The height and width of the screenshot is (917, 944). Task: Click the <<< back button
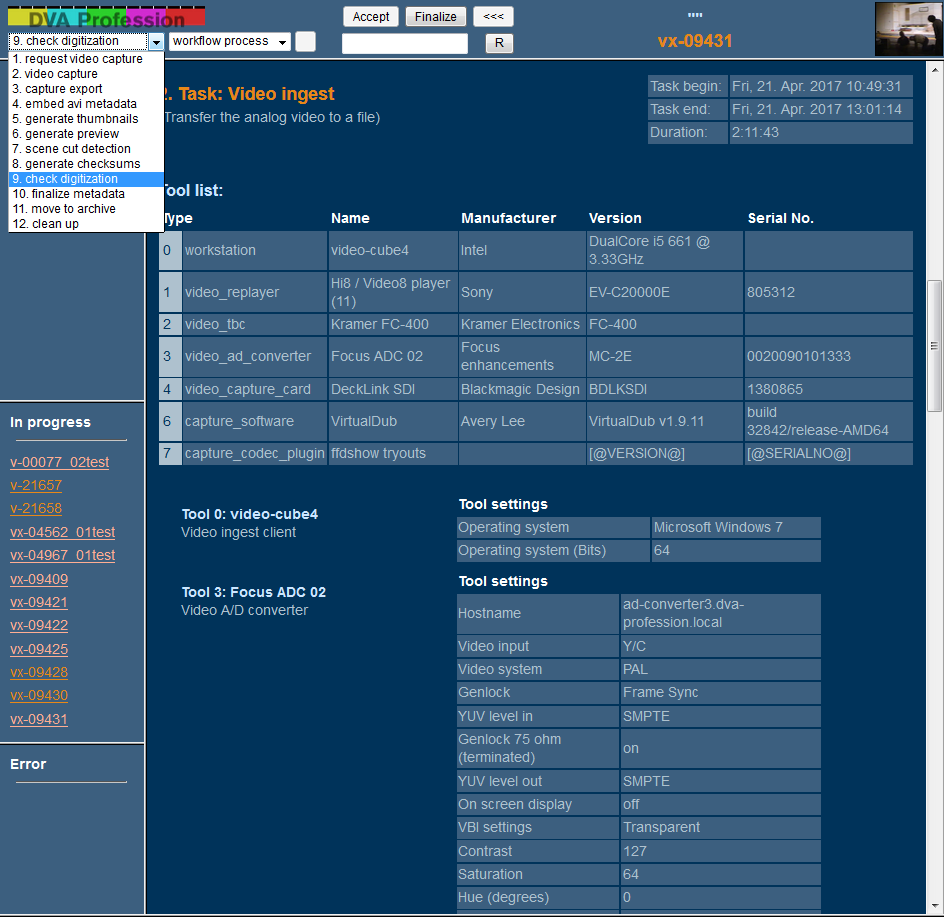click(493, 17)
